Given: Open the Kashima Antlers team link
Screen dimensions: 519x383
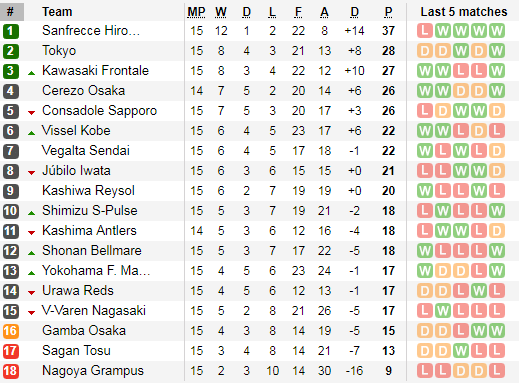Looking at the screenshot, I should coord(89,231).
